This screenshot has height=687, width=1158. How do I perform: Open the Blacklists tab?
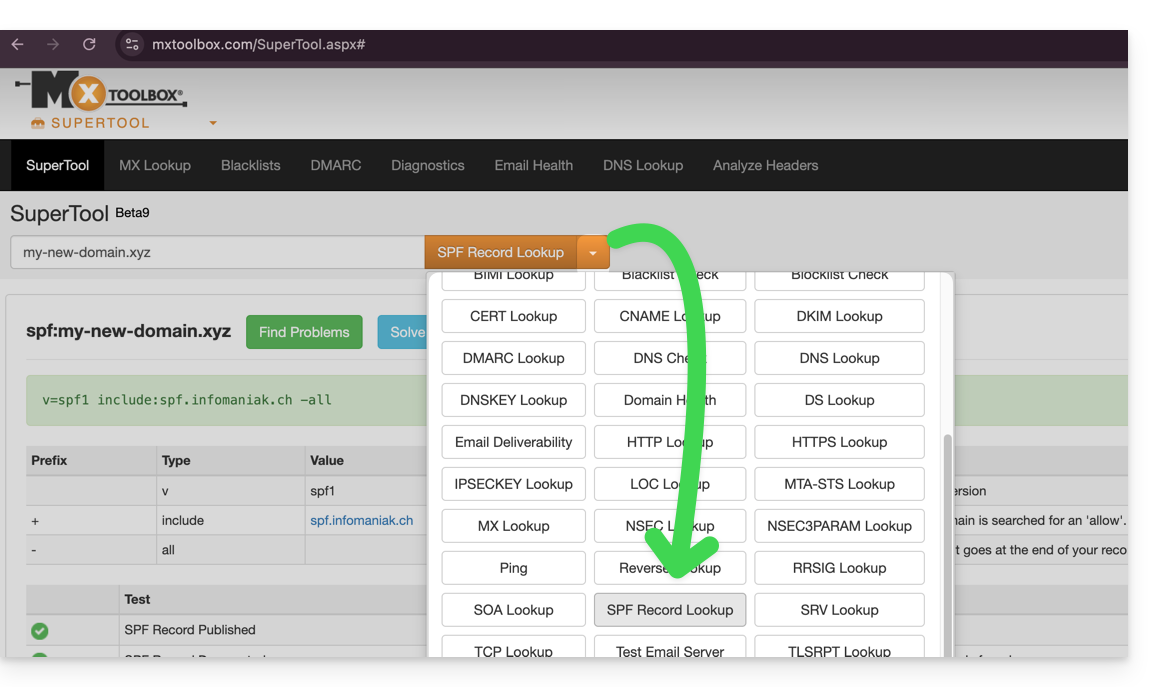(x=250, y=165)
